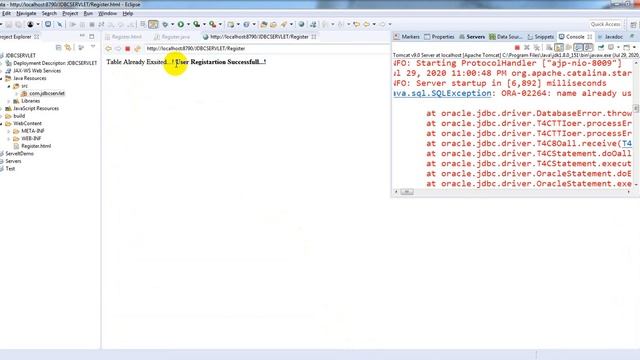Select Deployment Descriptor: JDBCSERVLET item
The image size is (640, 360).
(55, 63)
